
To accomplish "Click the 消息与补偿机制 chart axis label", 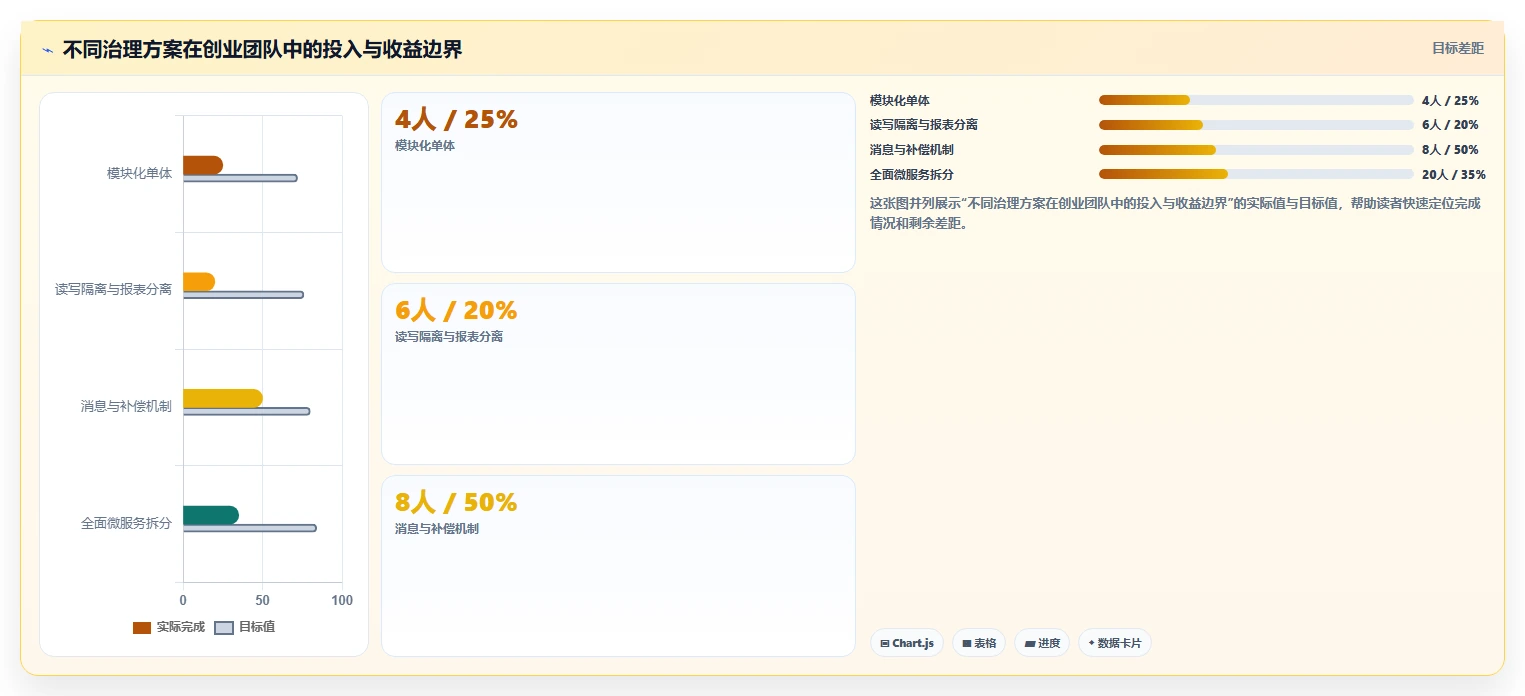I will (127, 406).
